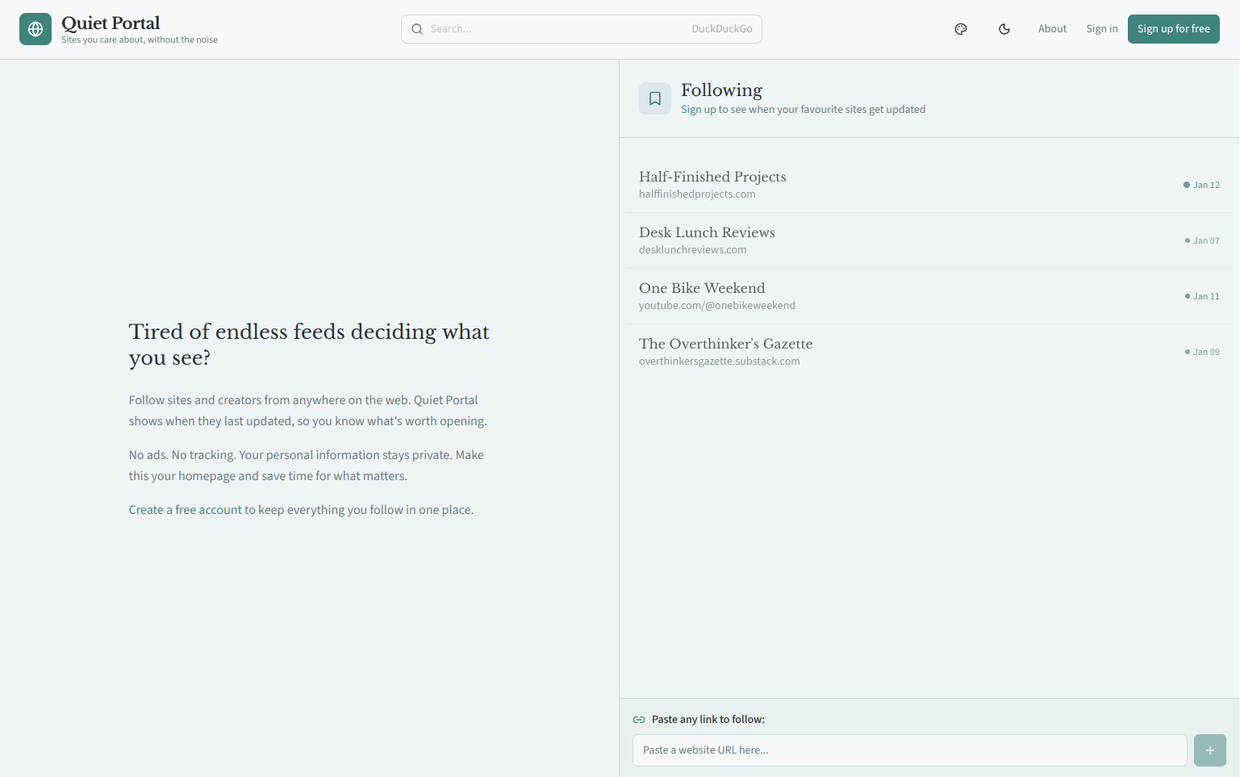Viewport: 1240px width, 777px height.
Task: Toggle dark mode with moon icon
Action: pos(1004,29)
